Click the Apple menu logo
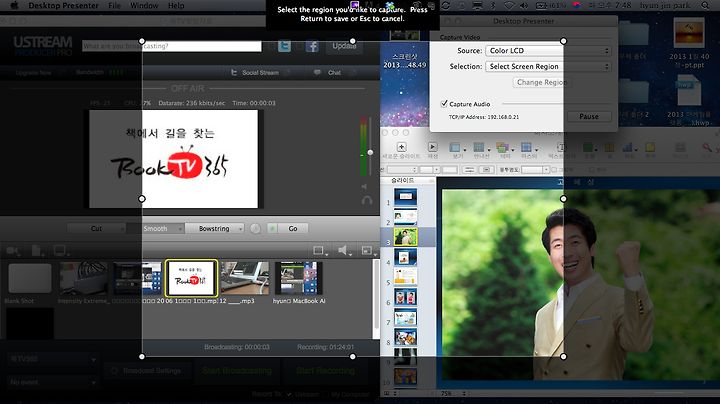Screen dimensions: 720x404 [14, 6]
